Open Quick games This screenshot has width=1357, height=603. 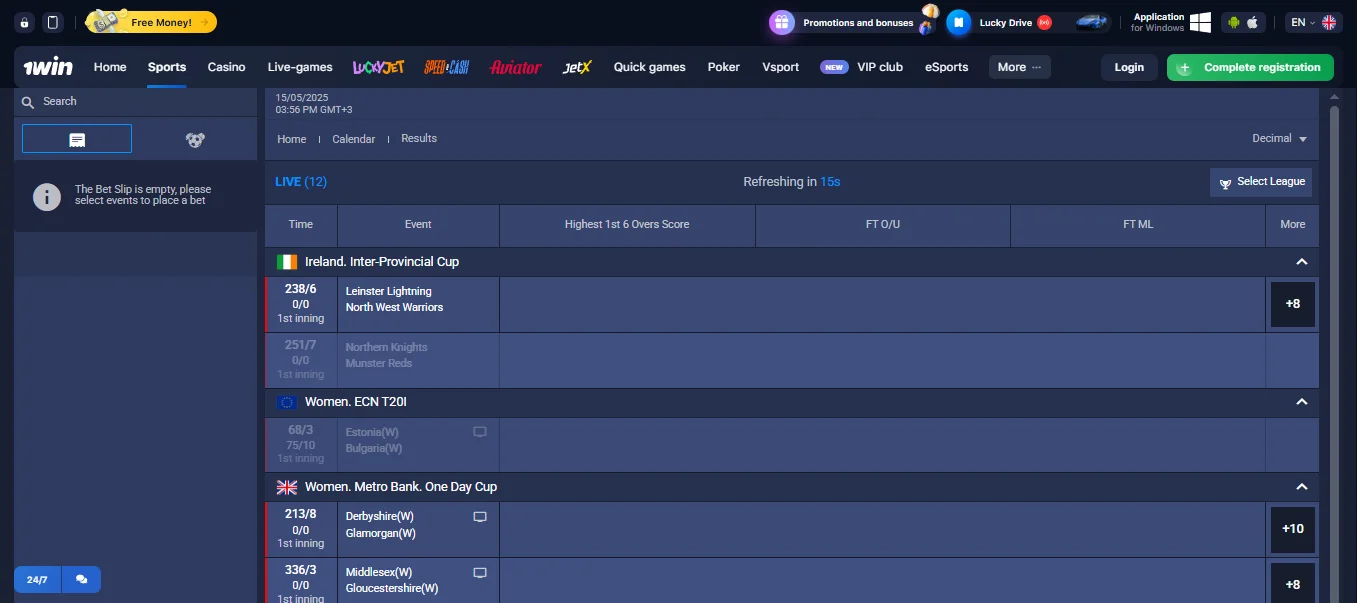[650, 67]
